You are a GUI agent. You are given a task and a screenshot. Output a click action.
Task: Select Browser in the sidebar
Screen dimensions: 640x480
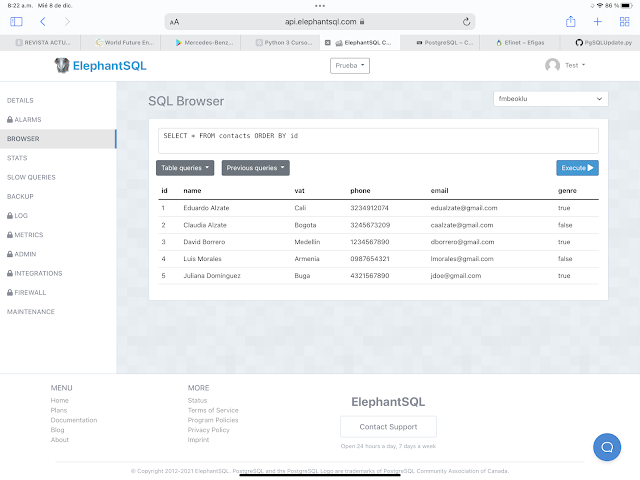[58, 139]
